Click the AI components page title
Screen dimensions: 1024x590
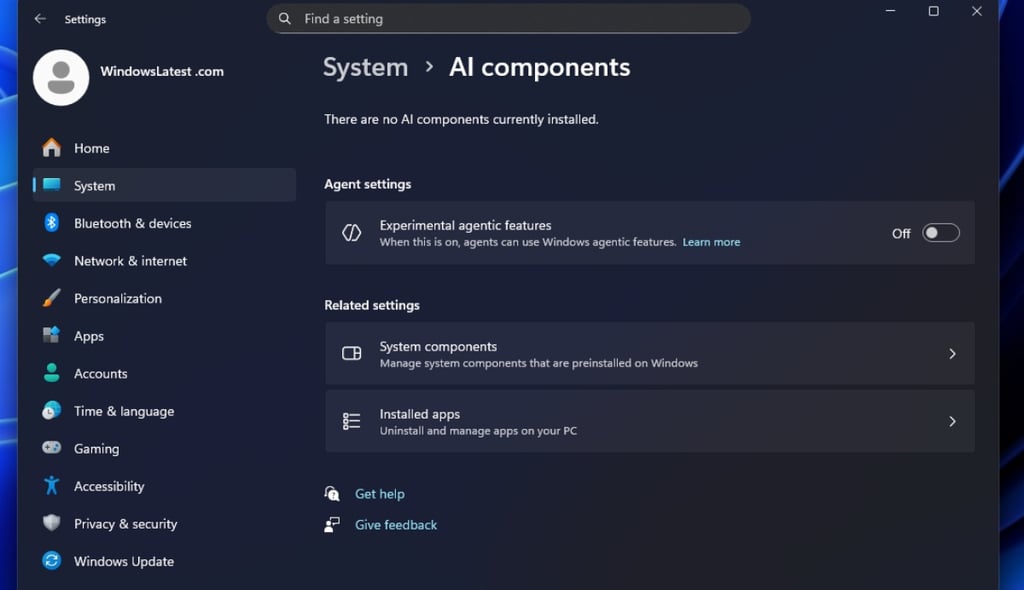tap(539, 67)
